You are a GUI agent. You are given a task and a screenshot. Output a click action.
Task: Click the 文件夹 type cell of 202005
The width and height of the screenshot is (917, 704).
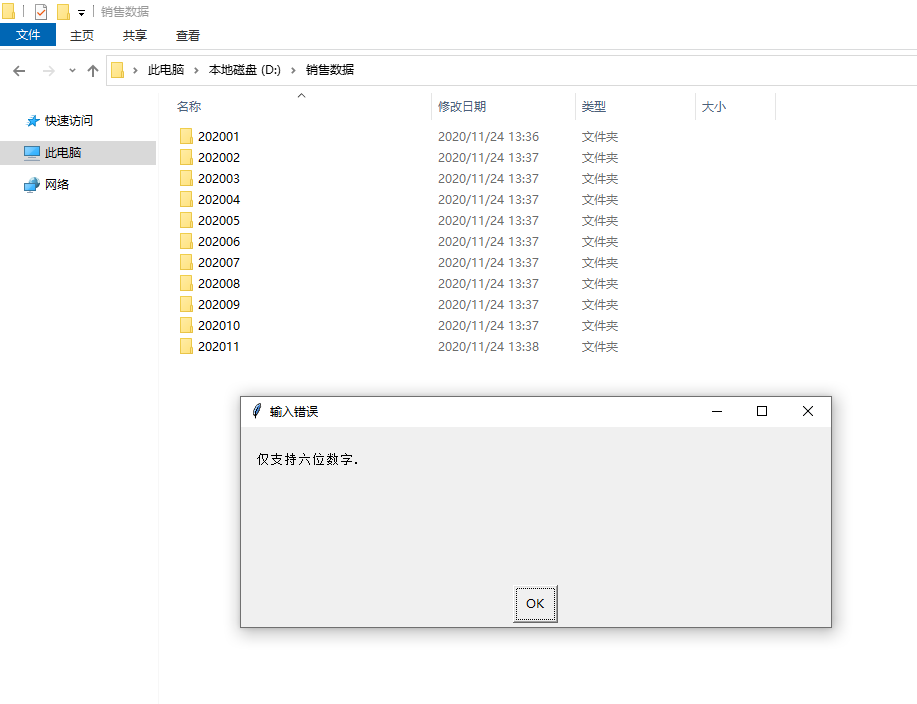coord(599,220)
